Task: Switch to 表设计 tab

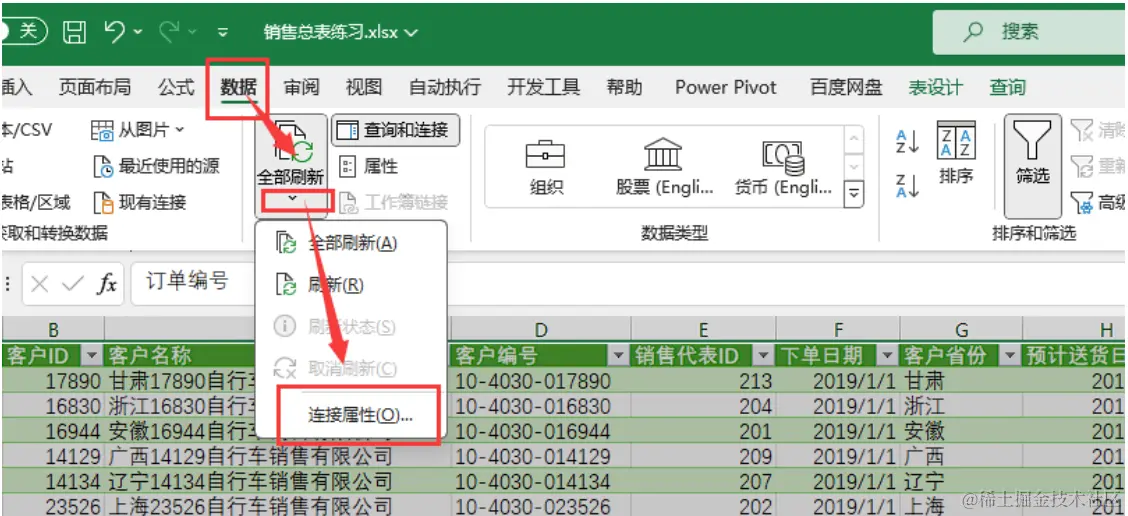Action: pyautogui.click(x=935, y=88)
